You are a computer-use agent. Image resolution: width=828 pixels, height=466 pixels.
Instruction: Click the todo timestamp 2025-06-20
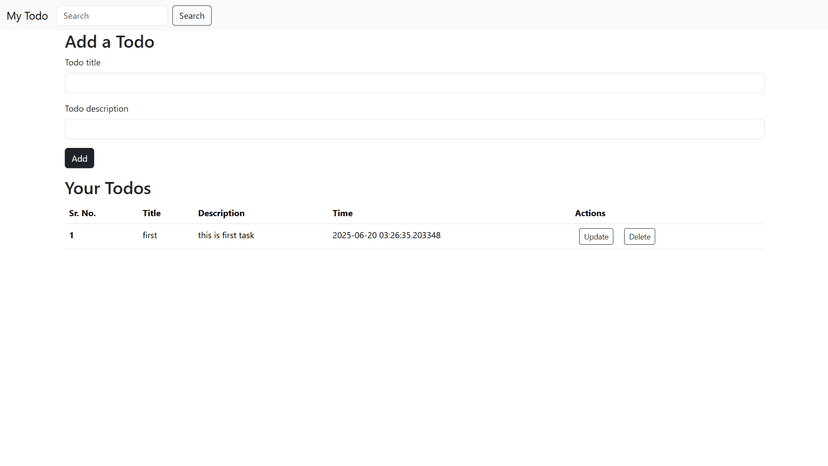[386, 236]
